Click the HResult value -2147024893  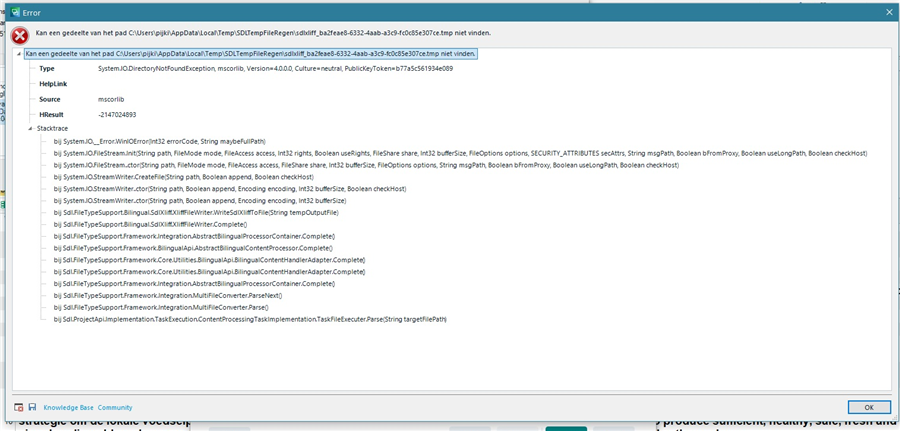tap(117, 115)
